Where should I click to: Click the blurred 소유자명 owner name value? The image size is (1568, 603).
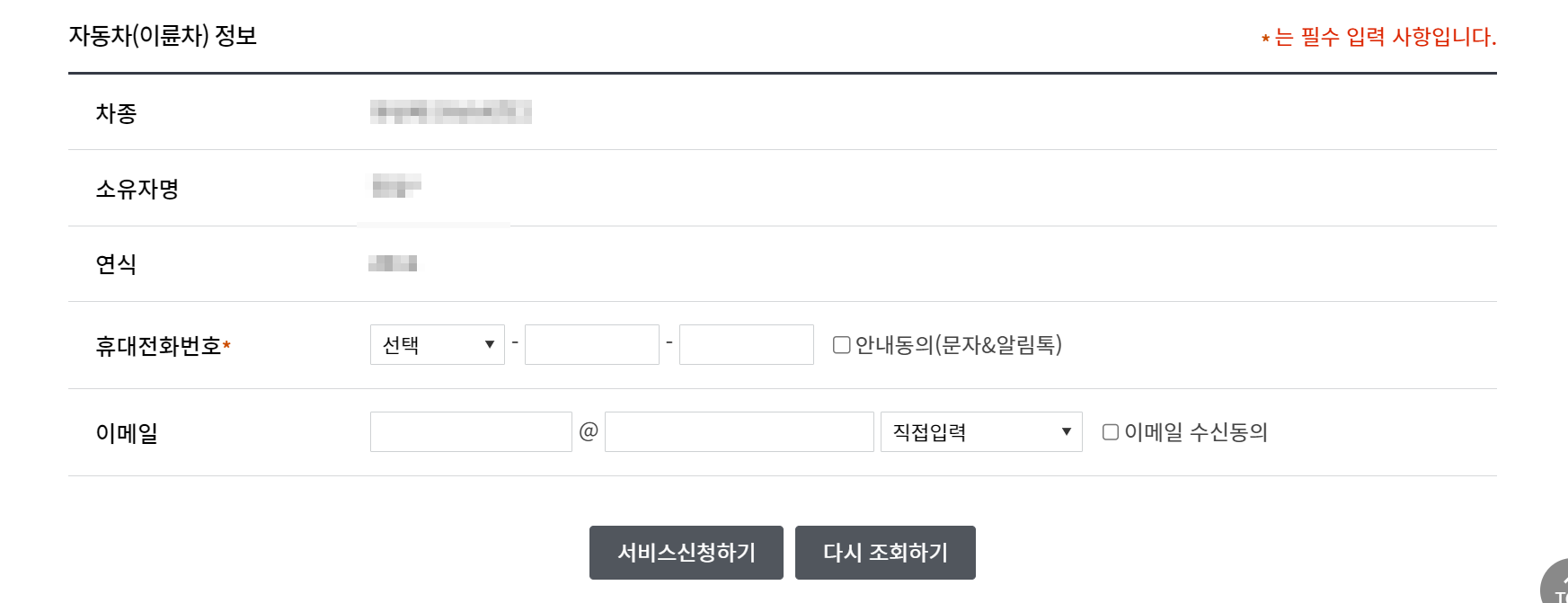point(396,188)
